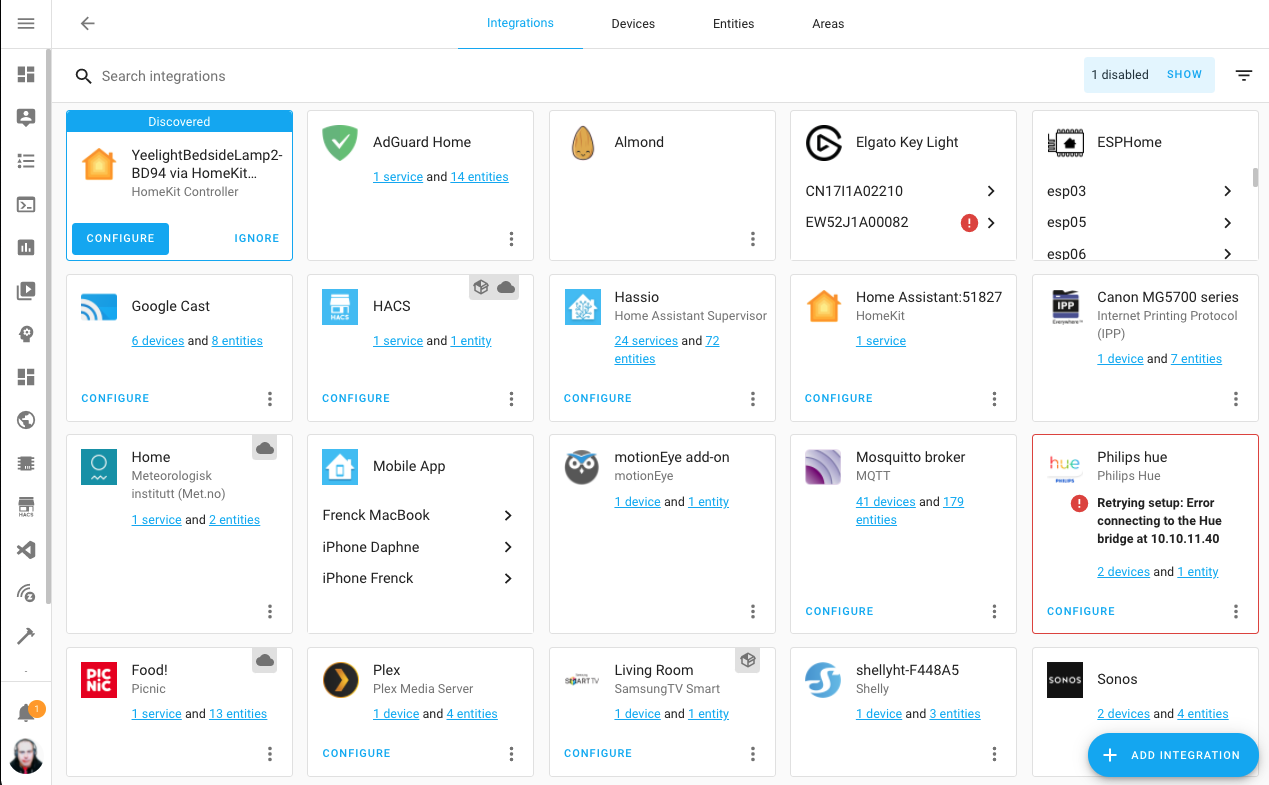Open the Areas tab
1269x785 pixels.
point(828,23)
